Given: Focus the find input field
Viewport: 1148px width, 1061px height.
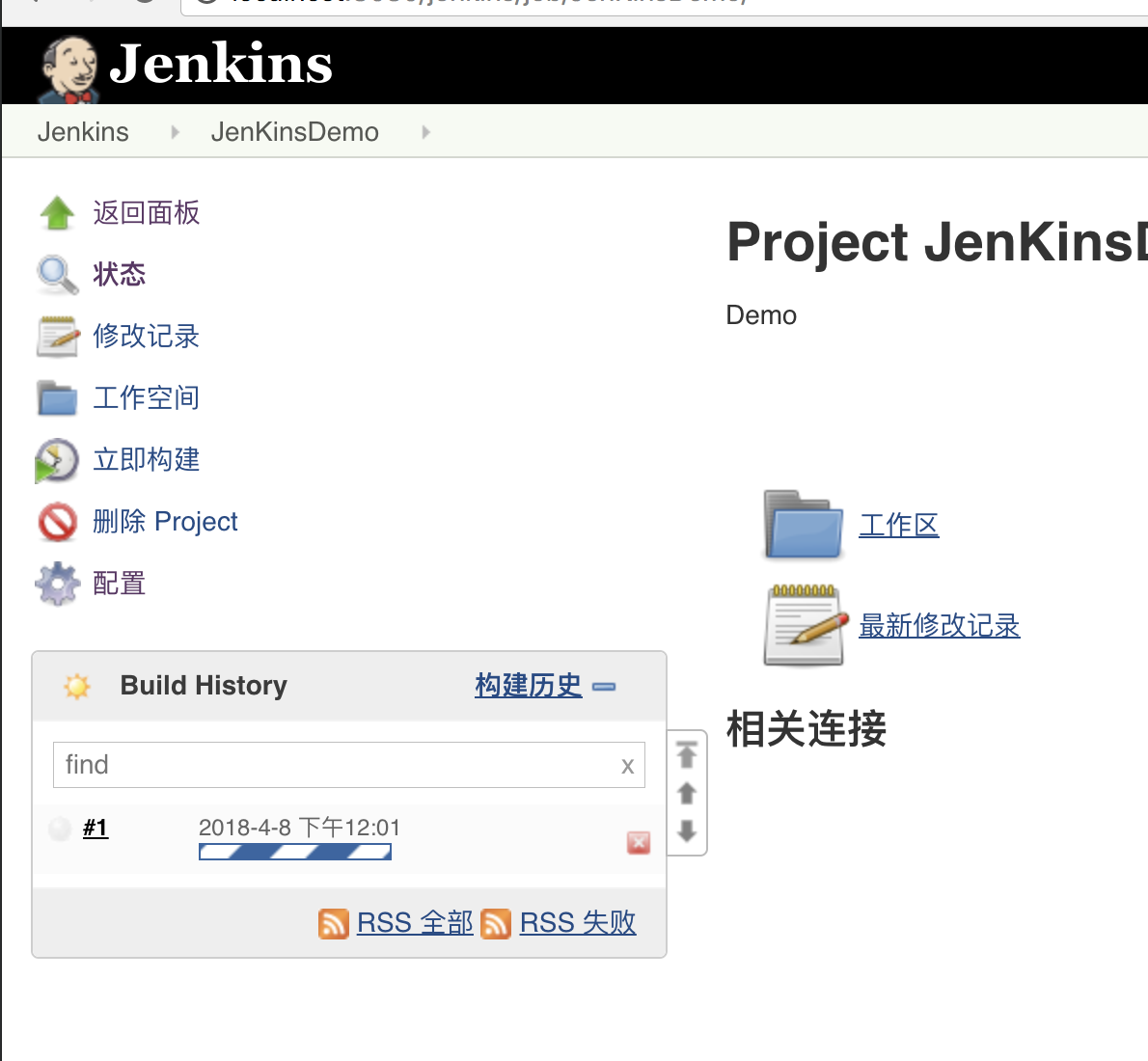Looking at the screenshot, I should tap(348, 765).
